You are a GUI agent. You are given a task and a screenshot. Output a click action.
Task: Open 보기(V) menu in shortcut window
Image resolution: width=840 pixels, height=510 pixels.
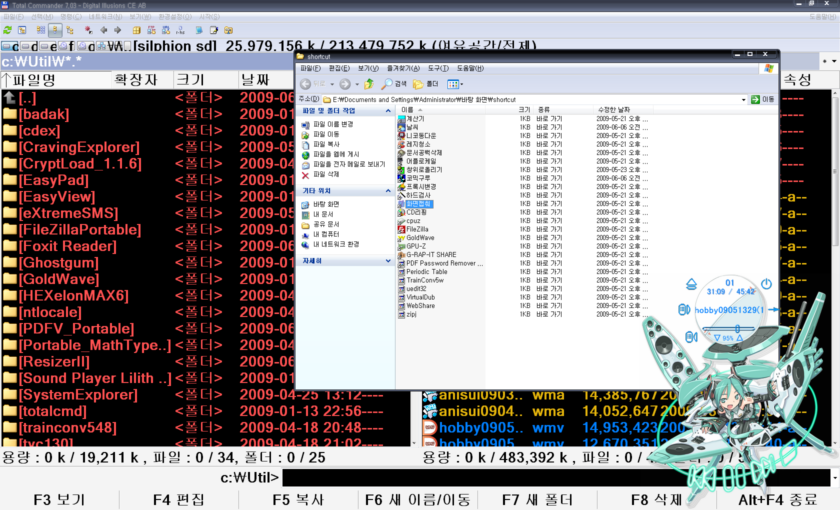pos(368,69)
